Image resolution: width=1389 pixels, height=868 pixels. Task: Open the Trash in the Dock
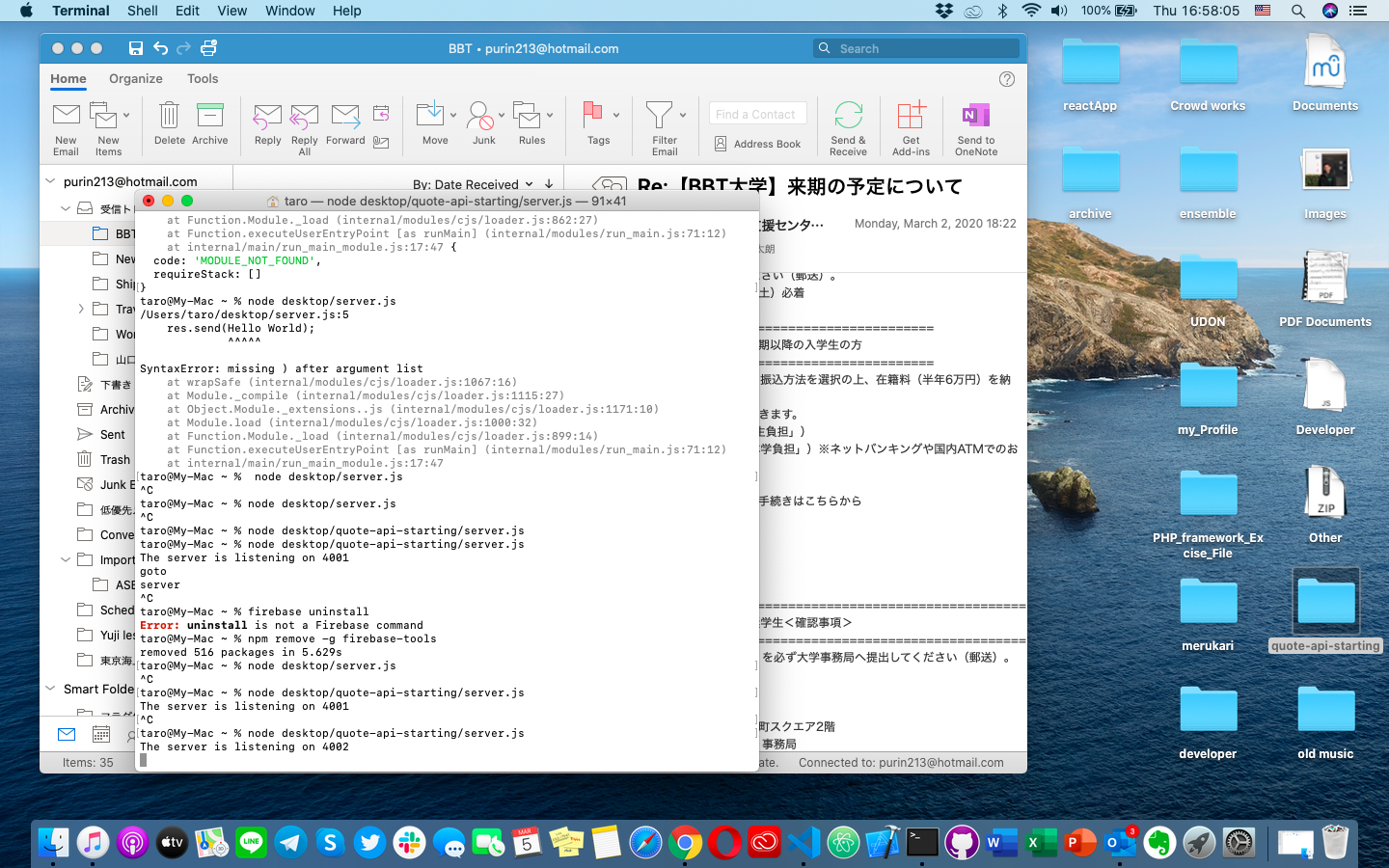coord(1335,843)
